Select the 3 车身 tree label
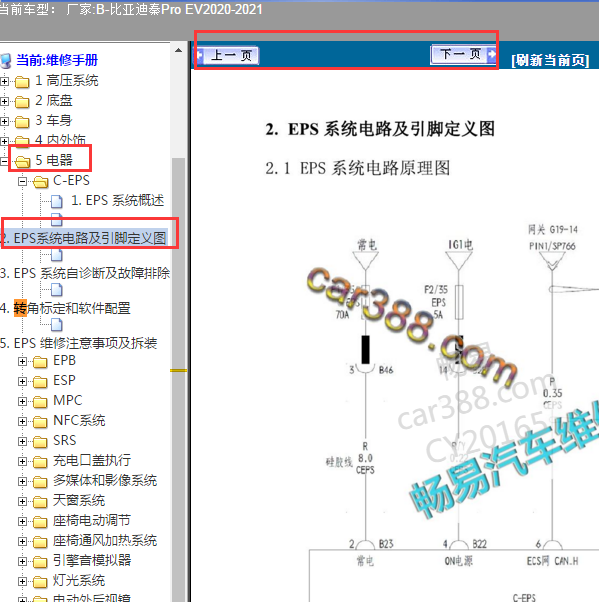 point(54,121)
